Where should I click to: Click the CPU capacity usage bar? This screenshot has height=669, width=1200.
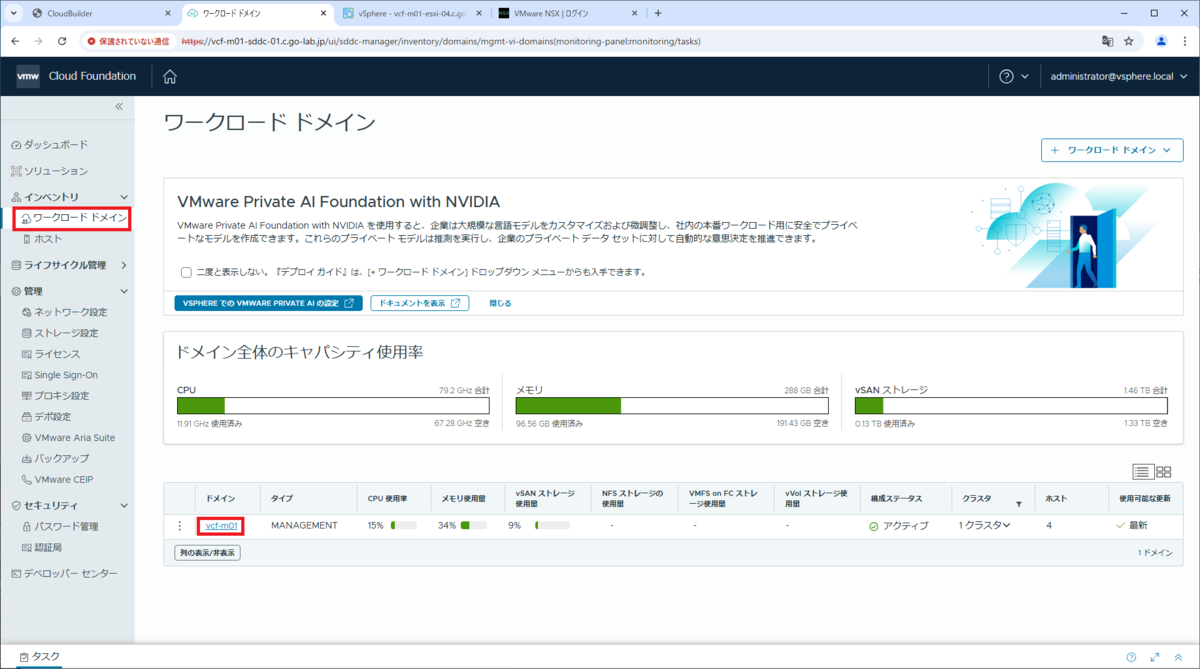pos(333,406)
